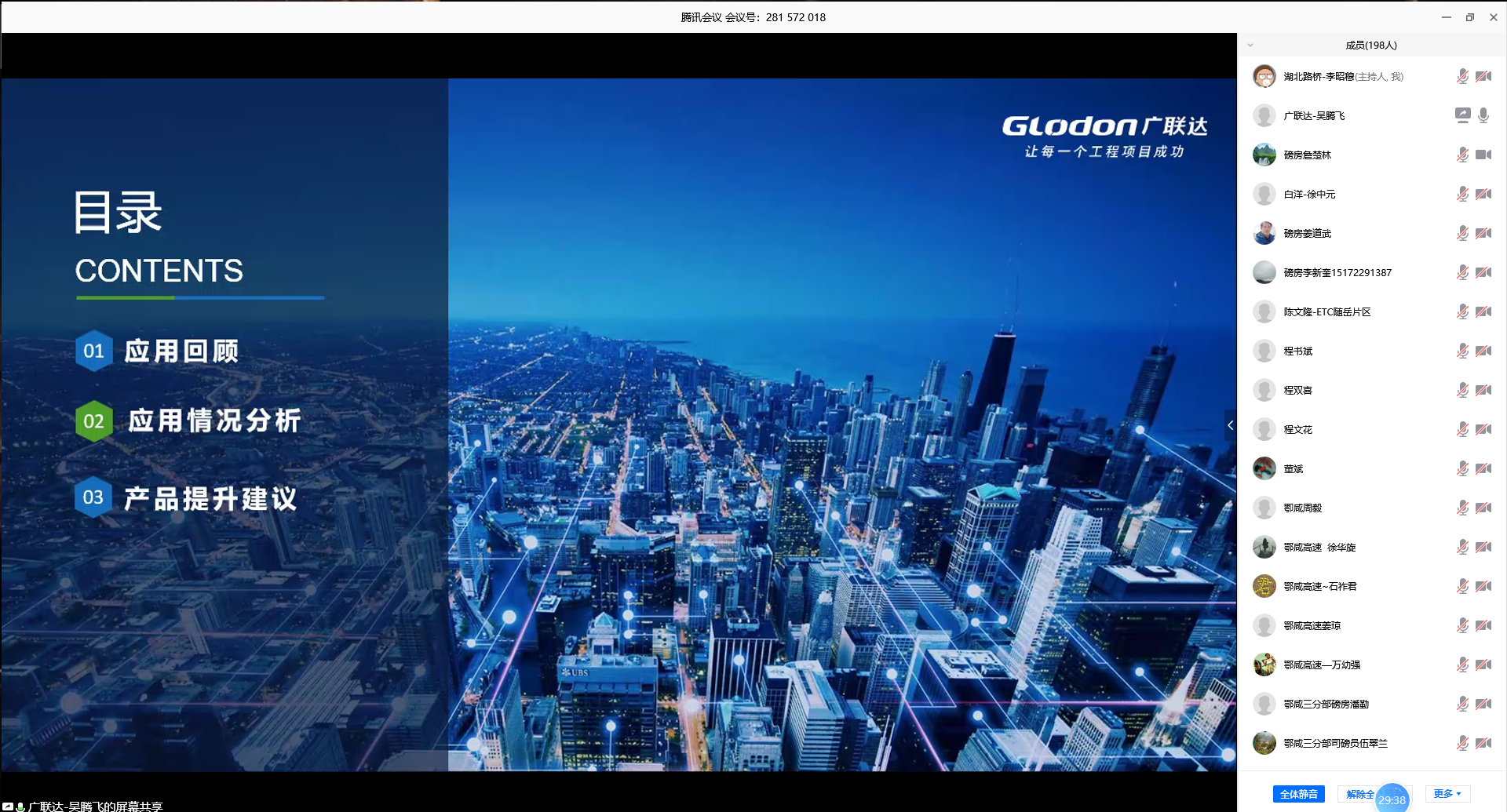Click the 广联达-吴腾飞的屏幕共享 status label

point(95,806)
